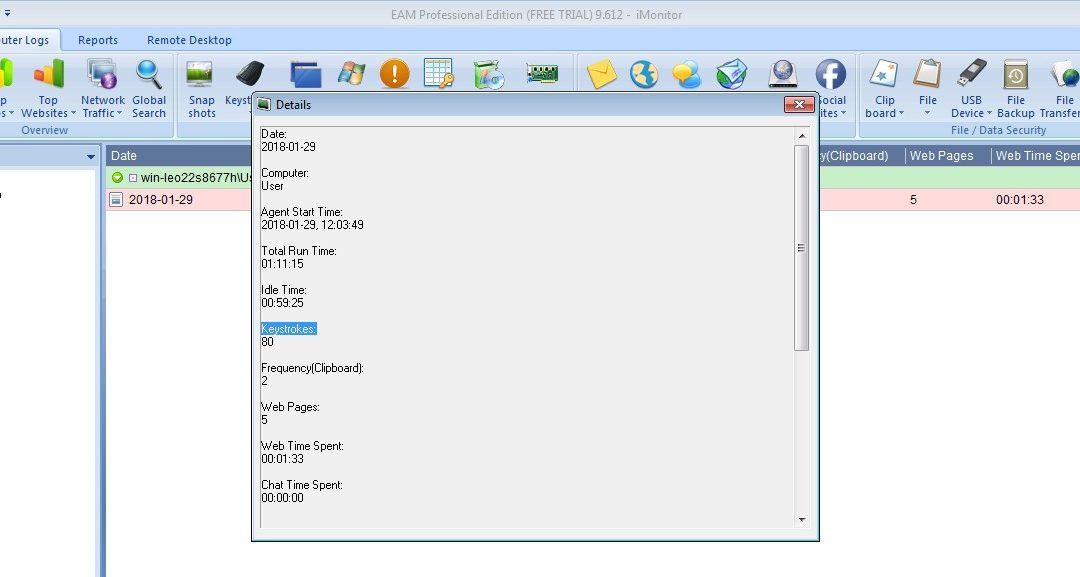Screen dimensions: 1080x577
Task: Collapse the win-leo22s8677h tree node
Action: 133,178
